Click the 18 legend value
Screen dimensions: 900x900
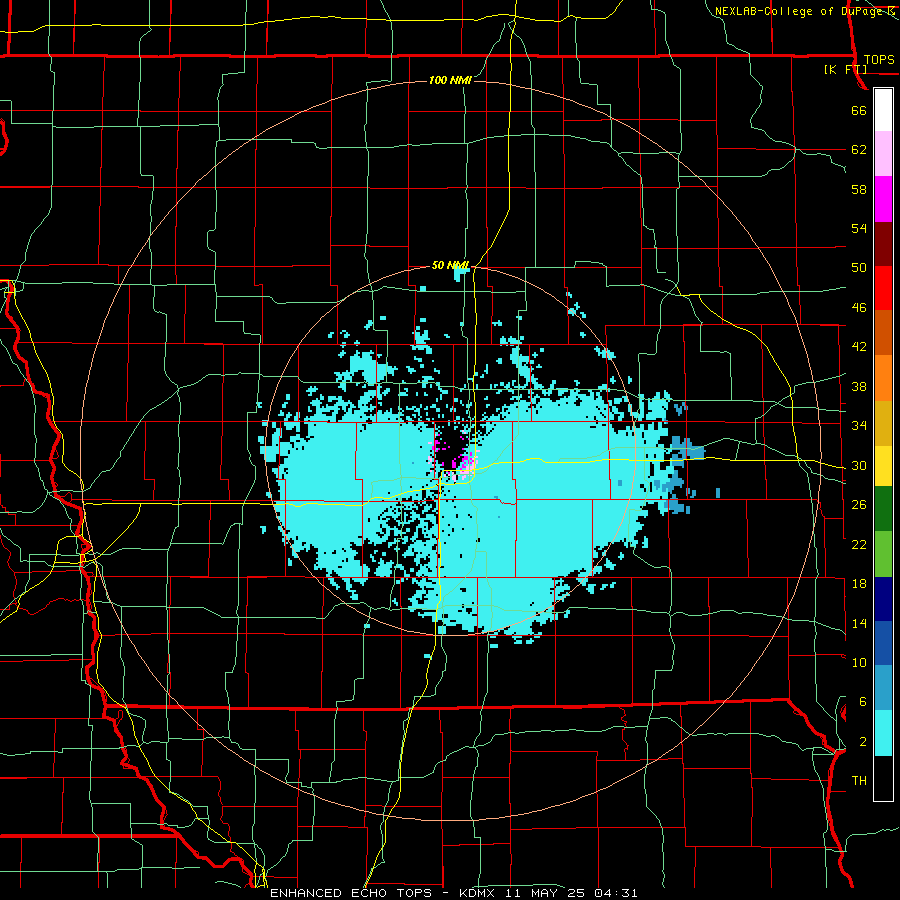click(859, 584)
